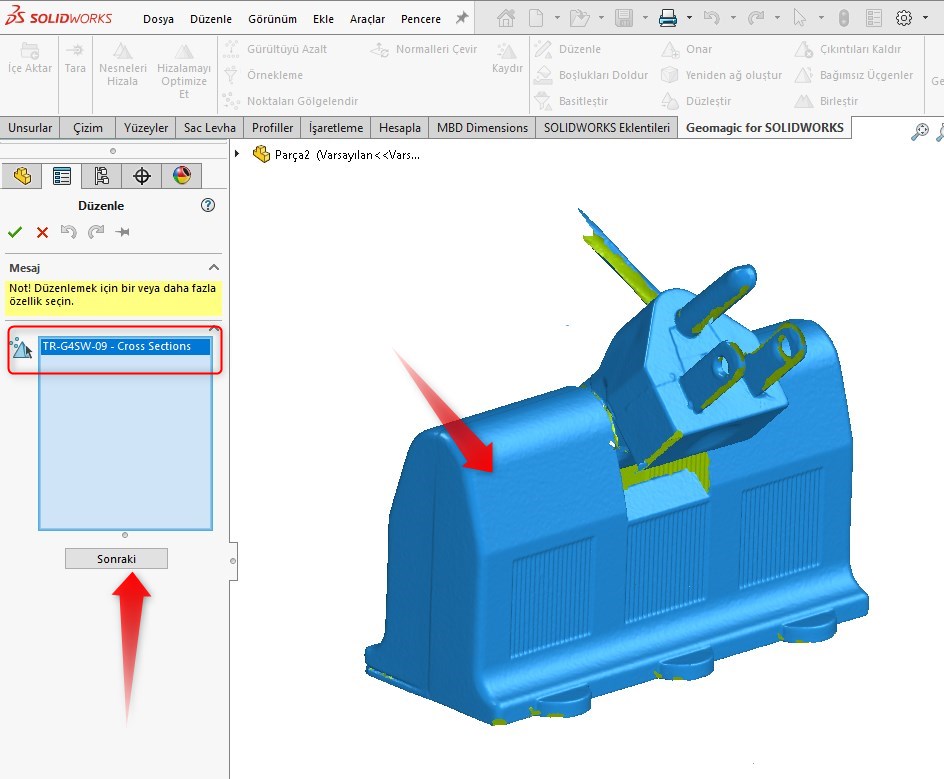
Task: Click the Kaydır tool
Action: click(507, 58)
